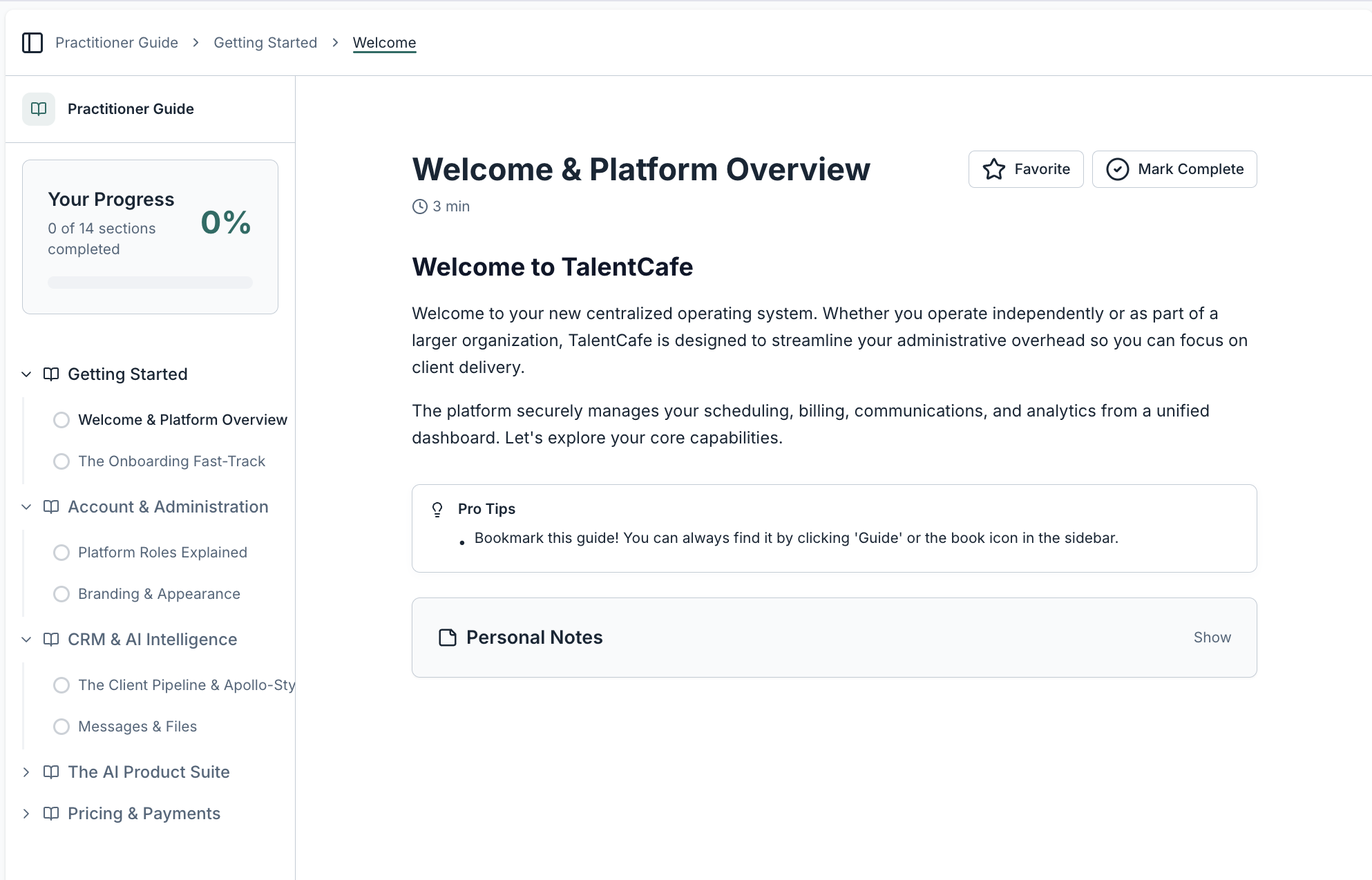
Task: Show the Personal Notes section
Action: 1212,638
